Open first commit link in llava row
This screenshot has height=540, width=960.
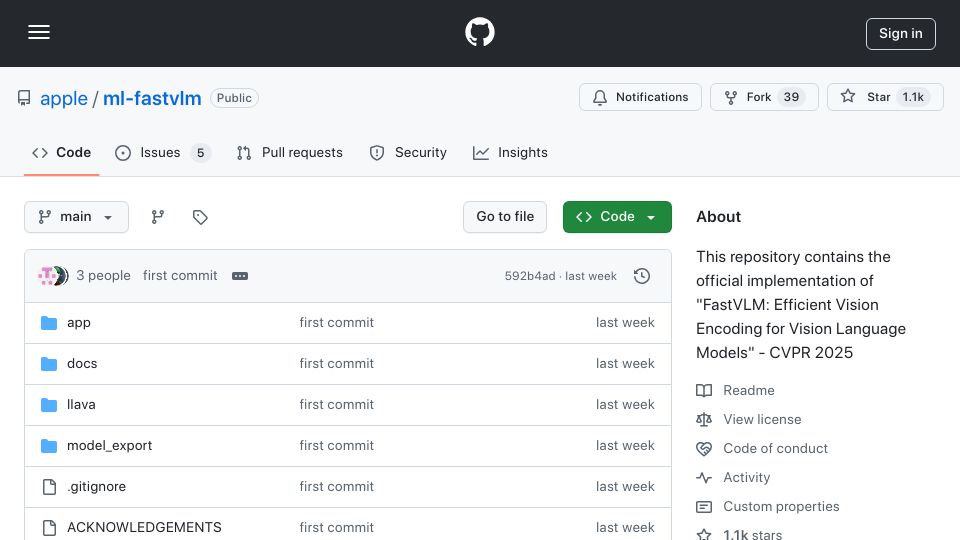coord(336,405)
